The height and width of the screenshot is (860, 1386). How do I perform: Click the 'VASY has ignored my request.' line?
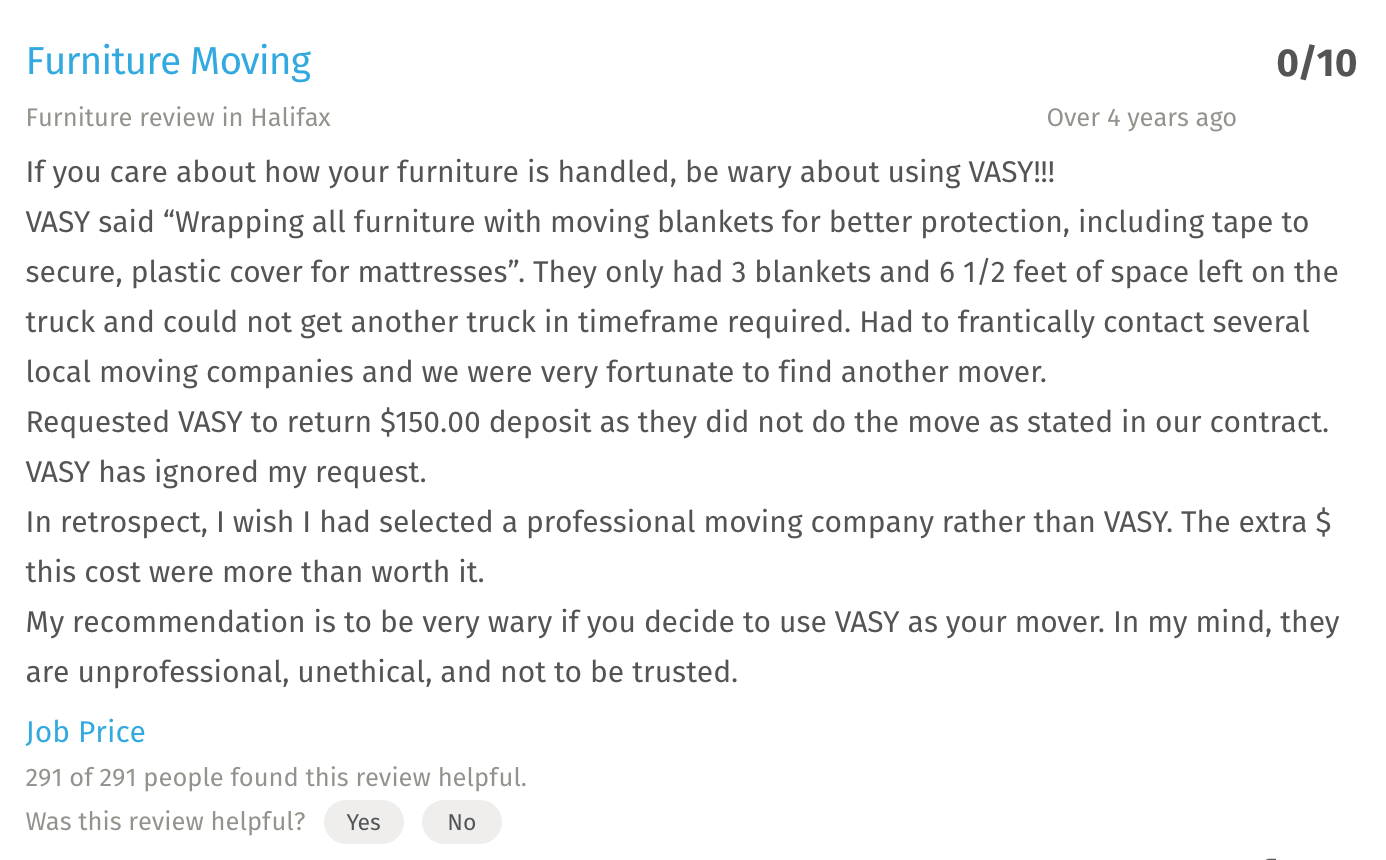tap(226, 472)
